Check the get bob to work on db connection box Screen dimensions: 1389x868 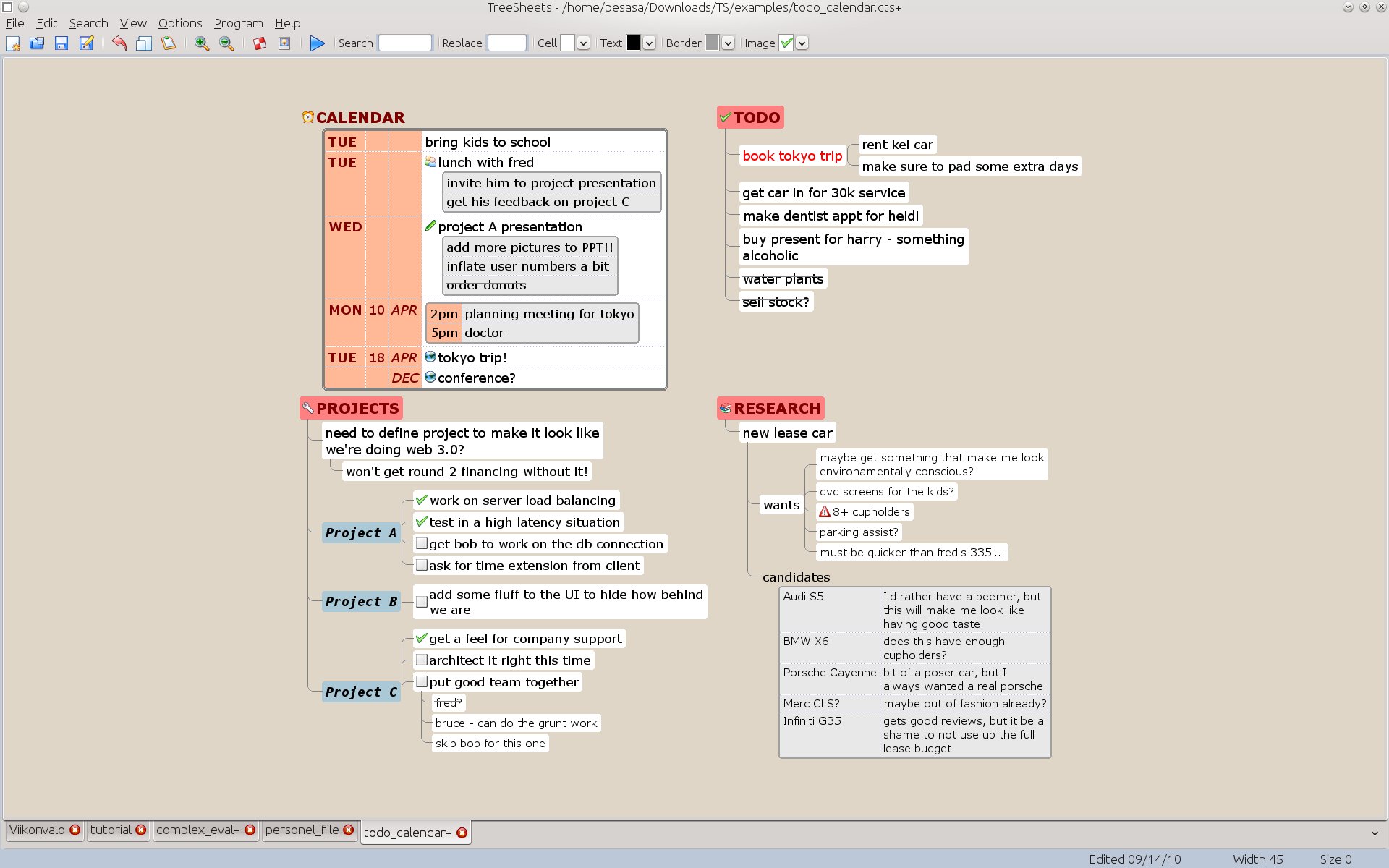coord(422,543)
